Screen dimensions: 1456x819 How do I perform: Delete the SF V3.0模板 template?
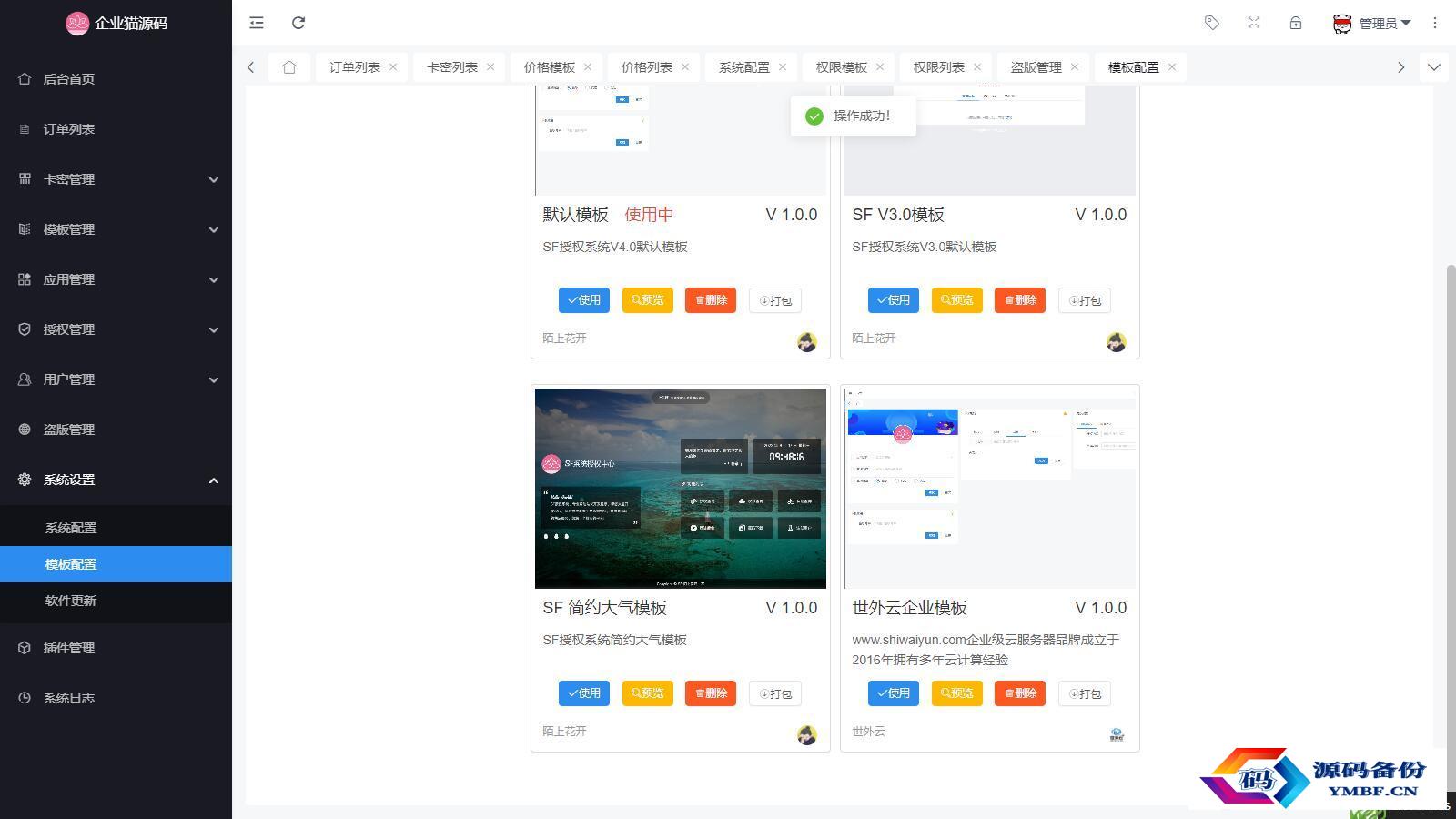tap(1020, 300)
